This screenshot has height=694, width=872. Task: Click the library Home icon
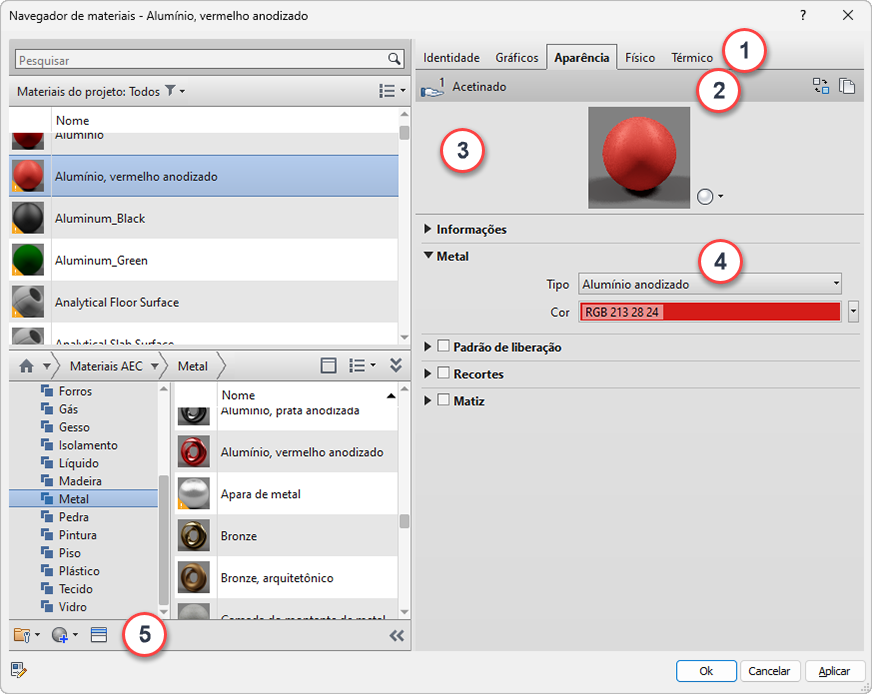coord(26,366)
